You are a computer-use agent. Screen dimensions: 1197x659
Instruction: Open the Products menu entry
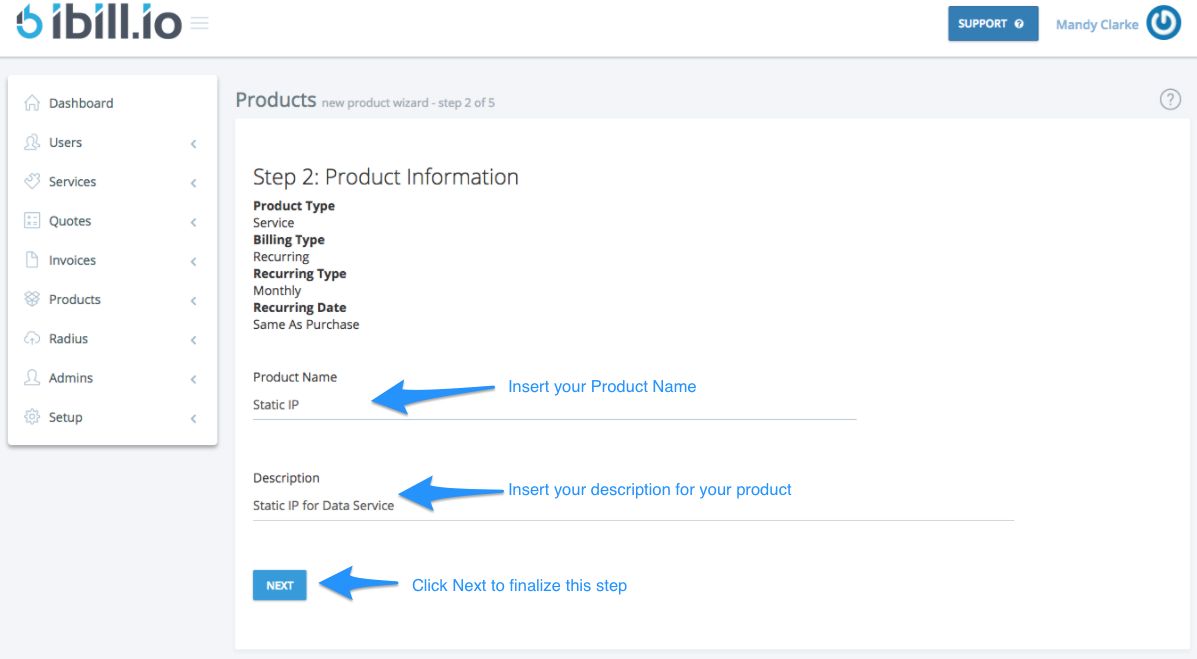pyautogui.click(x=75, y=299)
